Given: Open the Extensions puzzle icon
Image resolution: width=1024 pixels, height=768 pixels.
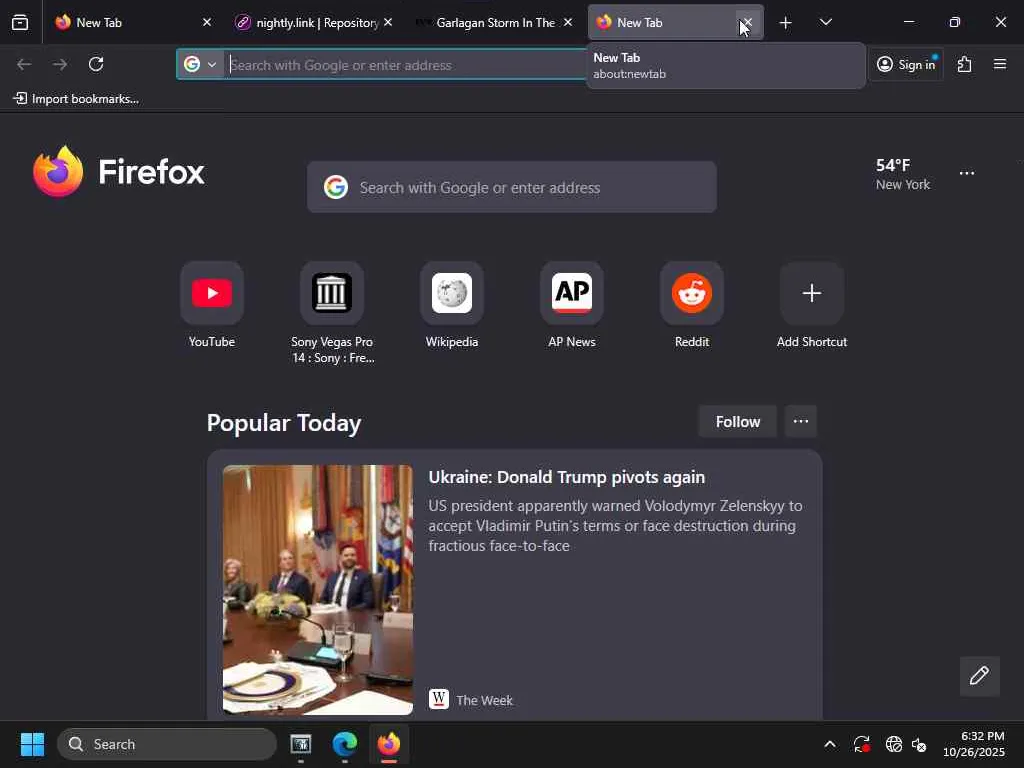Looking at the screenshot, I should pos(965,64).
